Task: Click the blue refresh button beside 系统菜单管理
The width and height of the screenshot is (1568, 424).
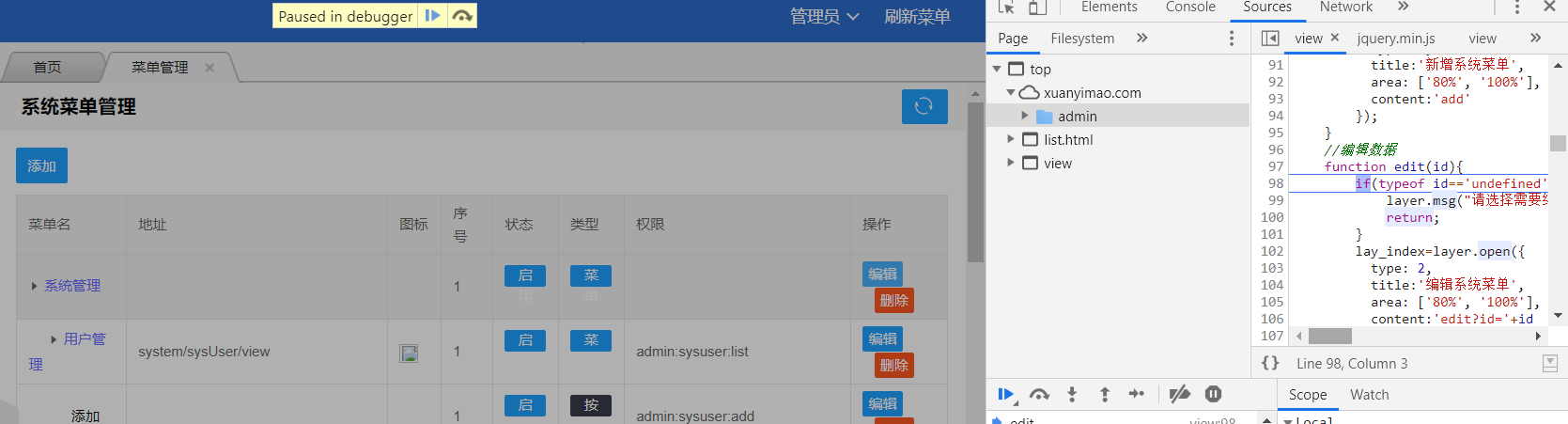Action: coord(924,106)
